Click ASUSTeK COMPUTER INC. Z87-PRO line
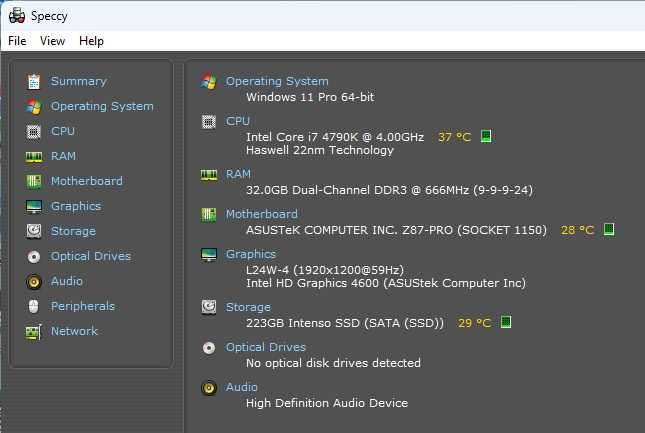This screenshot has height=433, width=645. pos(396,230)
